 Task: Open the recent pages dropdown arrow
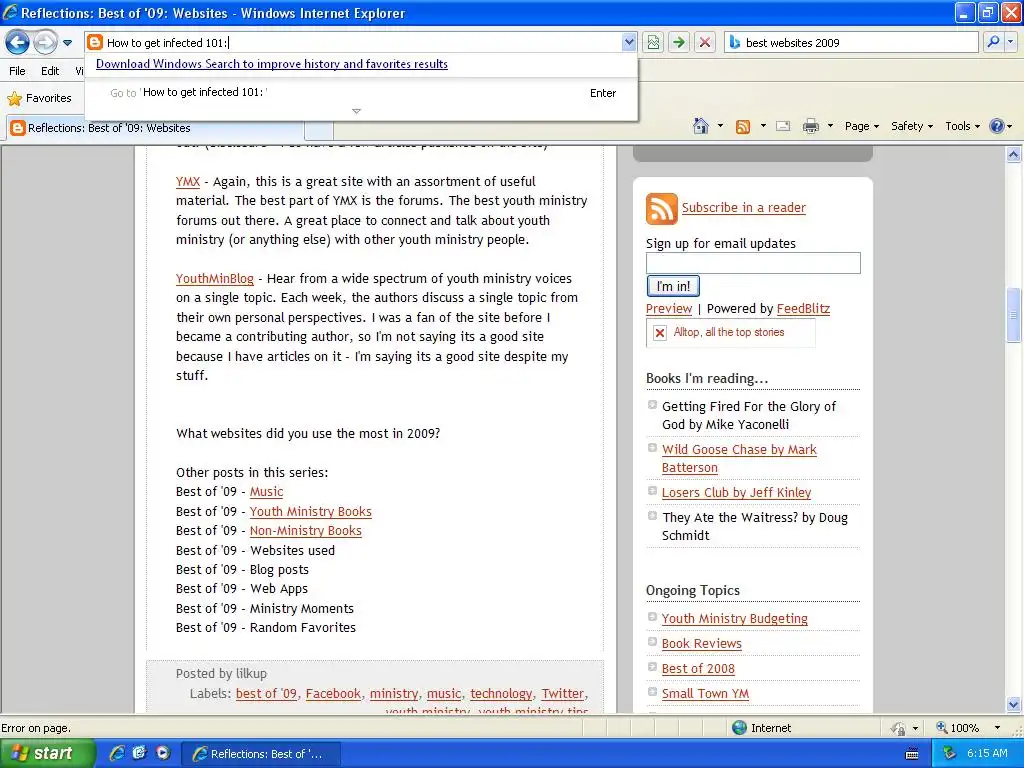click(67, 43)
